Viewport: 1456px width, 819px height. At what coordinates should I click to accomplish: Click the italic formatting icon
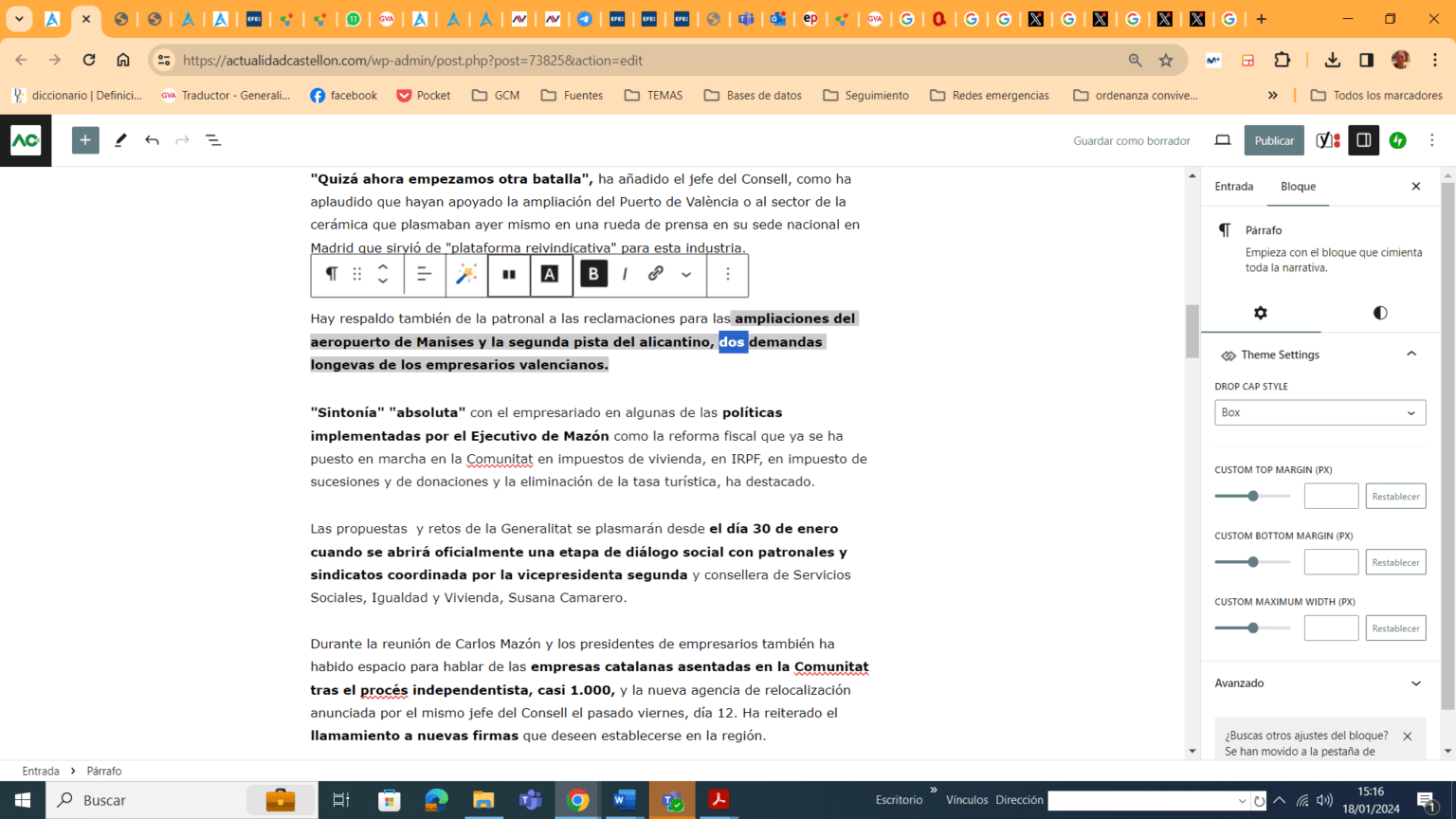tap(625, 274)
